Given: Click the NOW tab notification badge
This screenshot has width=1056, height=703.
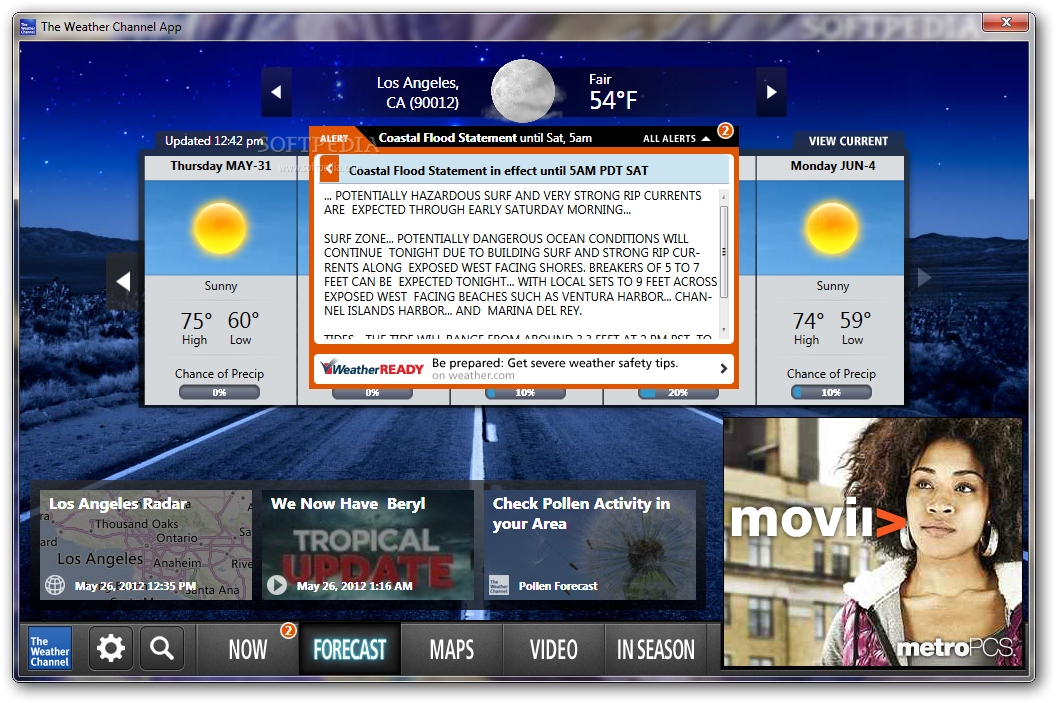Looking at the screenshot, I should 288,630.
